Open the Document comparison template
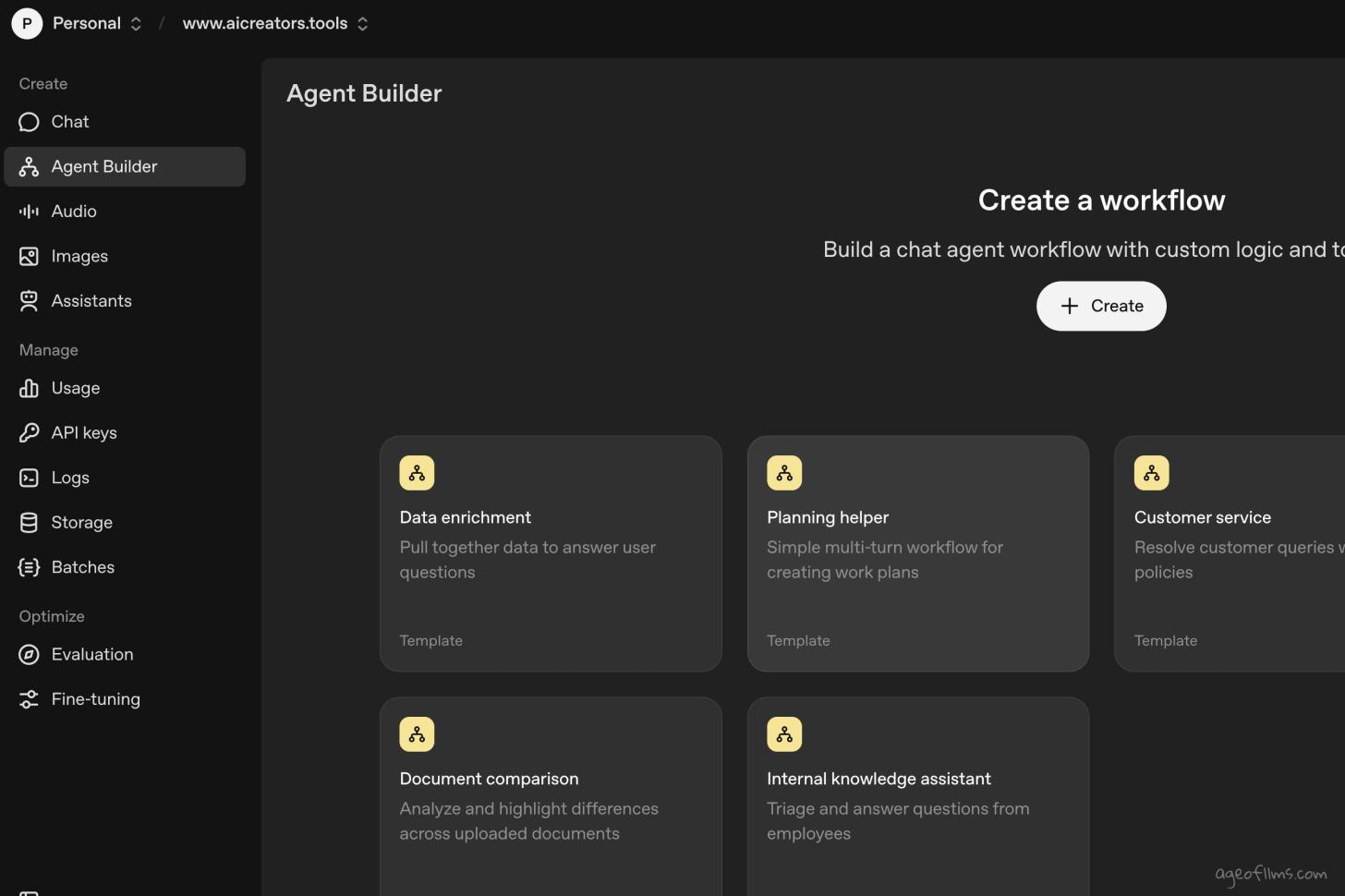 (551, 796)
